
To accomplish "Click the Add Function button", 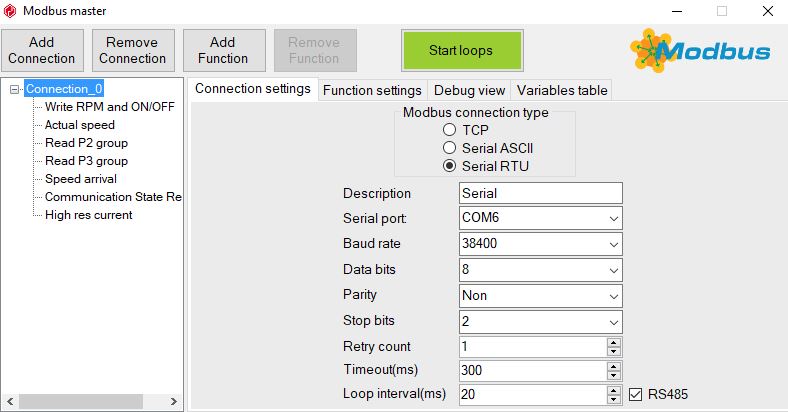I will point(223,50).
